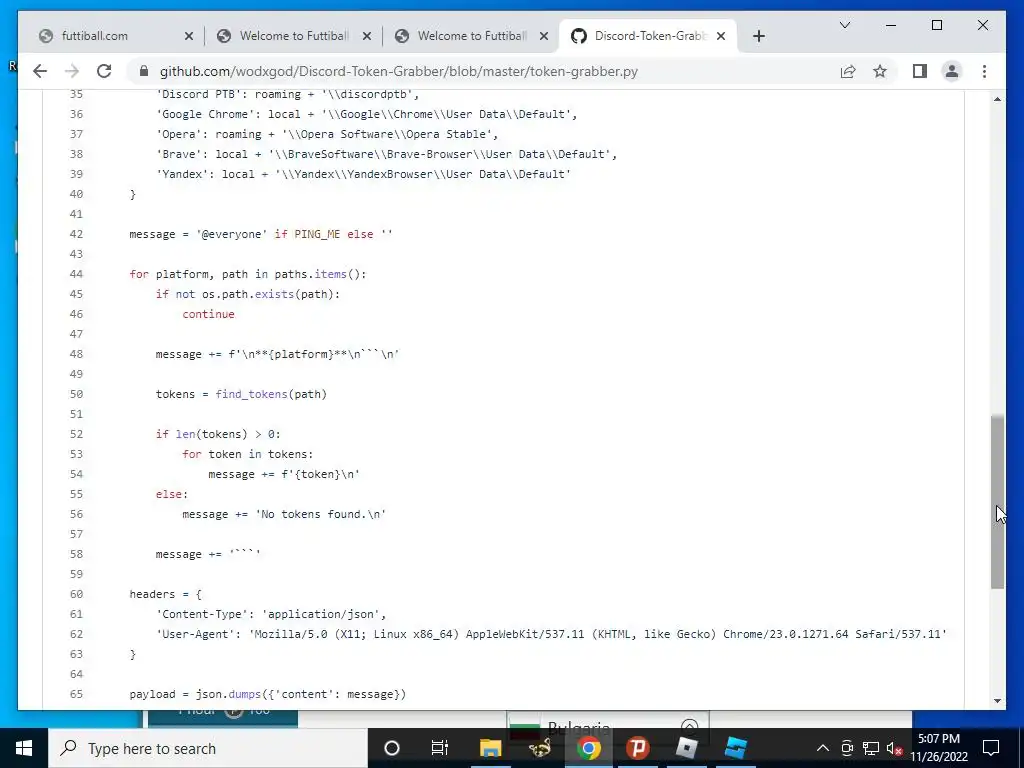The height and width of the screenshot is (768, 1024).
Task: Click the browser forward arrow
Action: click(72, 71)
